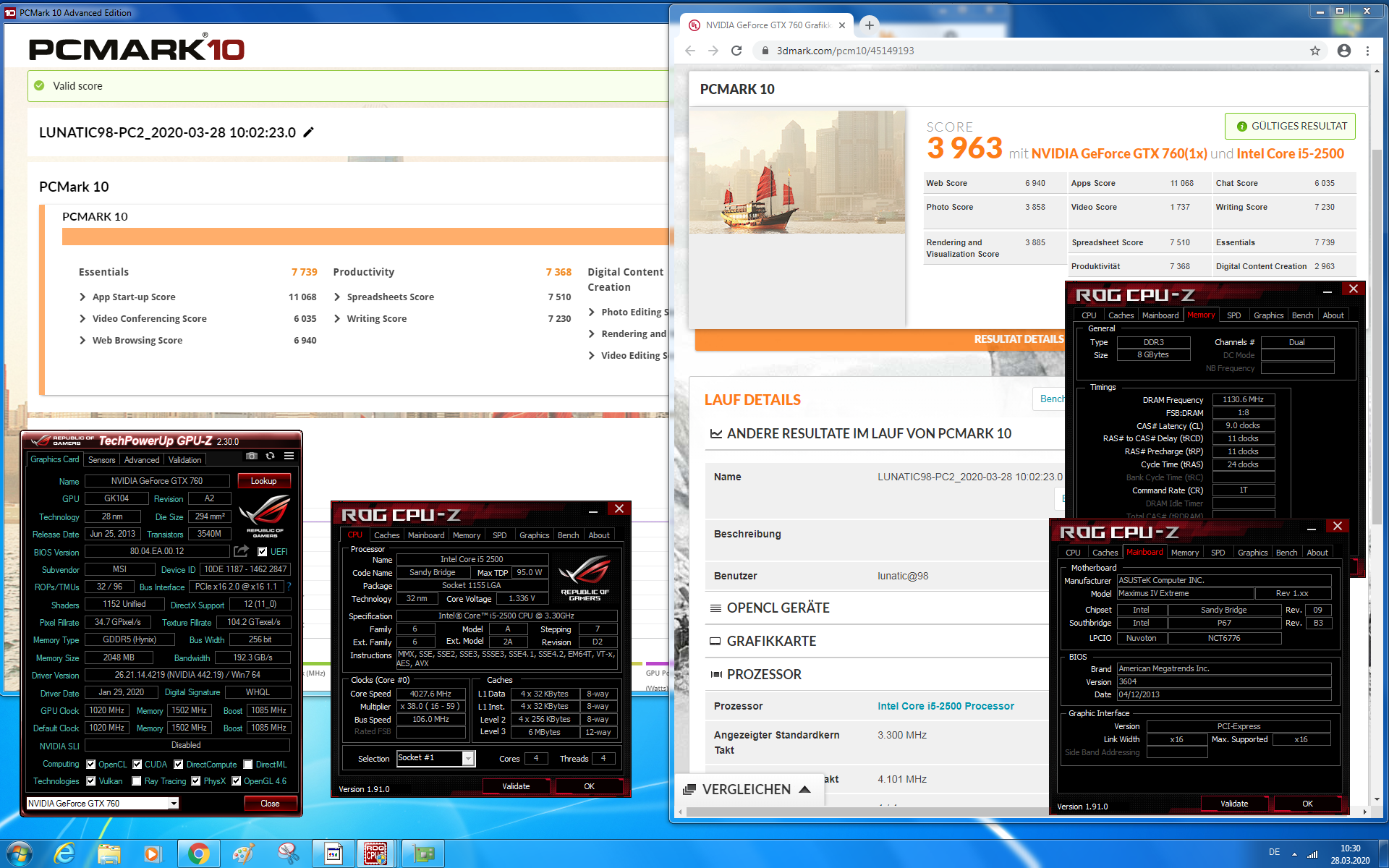
Task: Toggle OpenGL 4.6 checkbox
Action: (237, 781)
